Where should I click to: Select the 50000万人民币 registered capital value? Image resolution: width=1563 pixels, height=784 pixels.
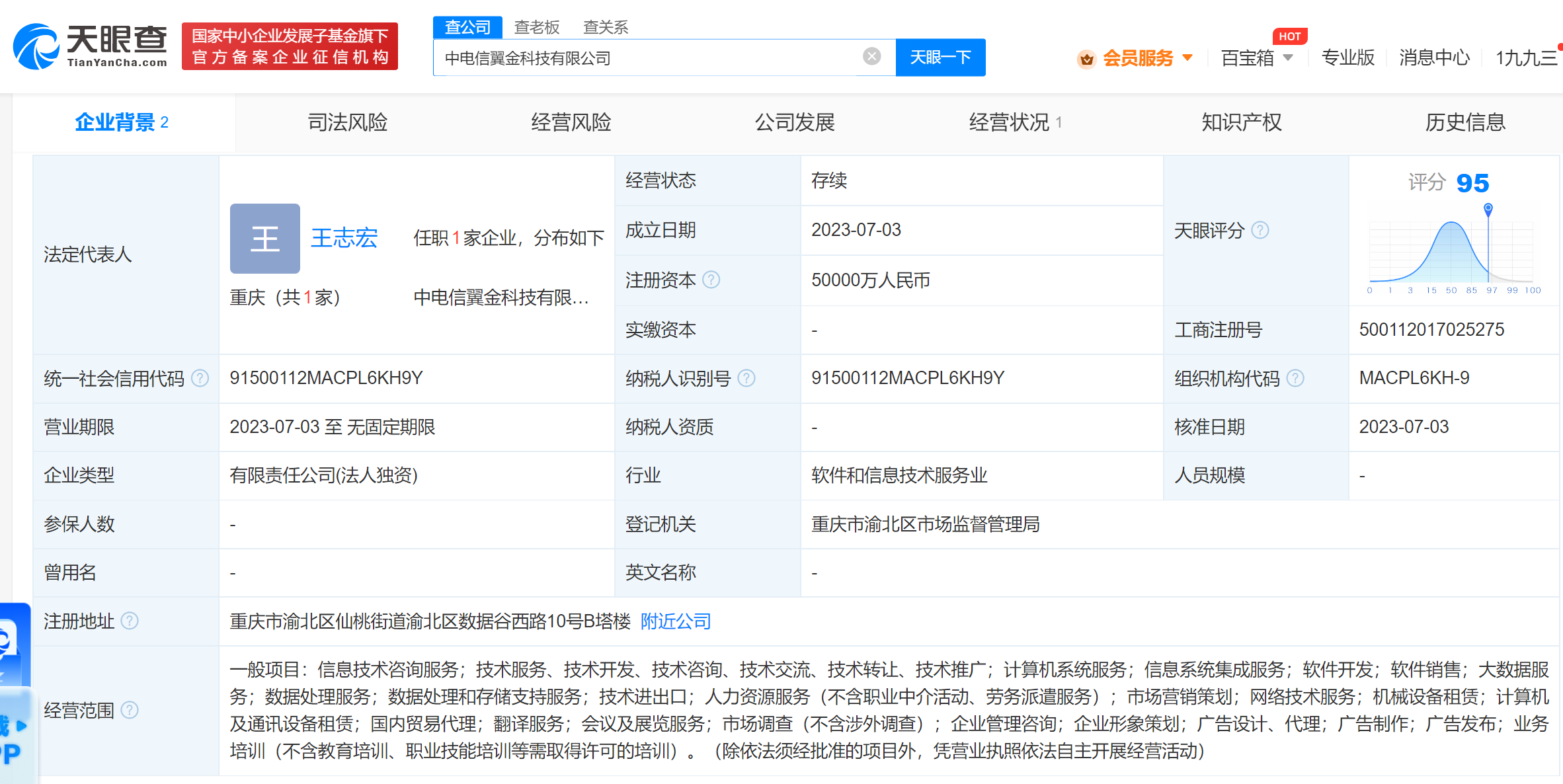pyautogui.click(x=871, y=280)
